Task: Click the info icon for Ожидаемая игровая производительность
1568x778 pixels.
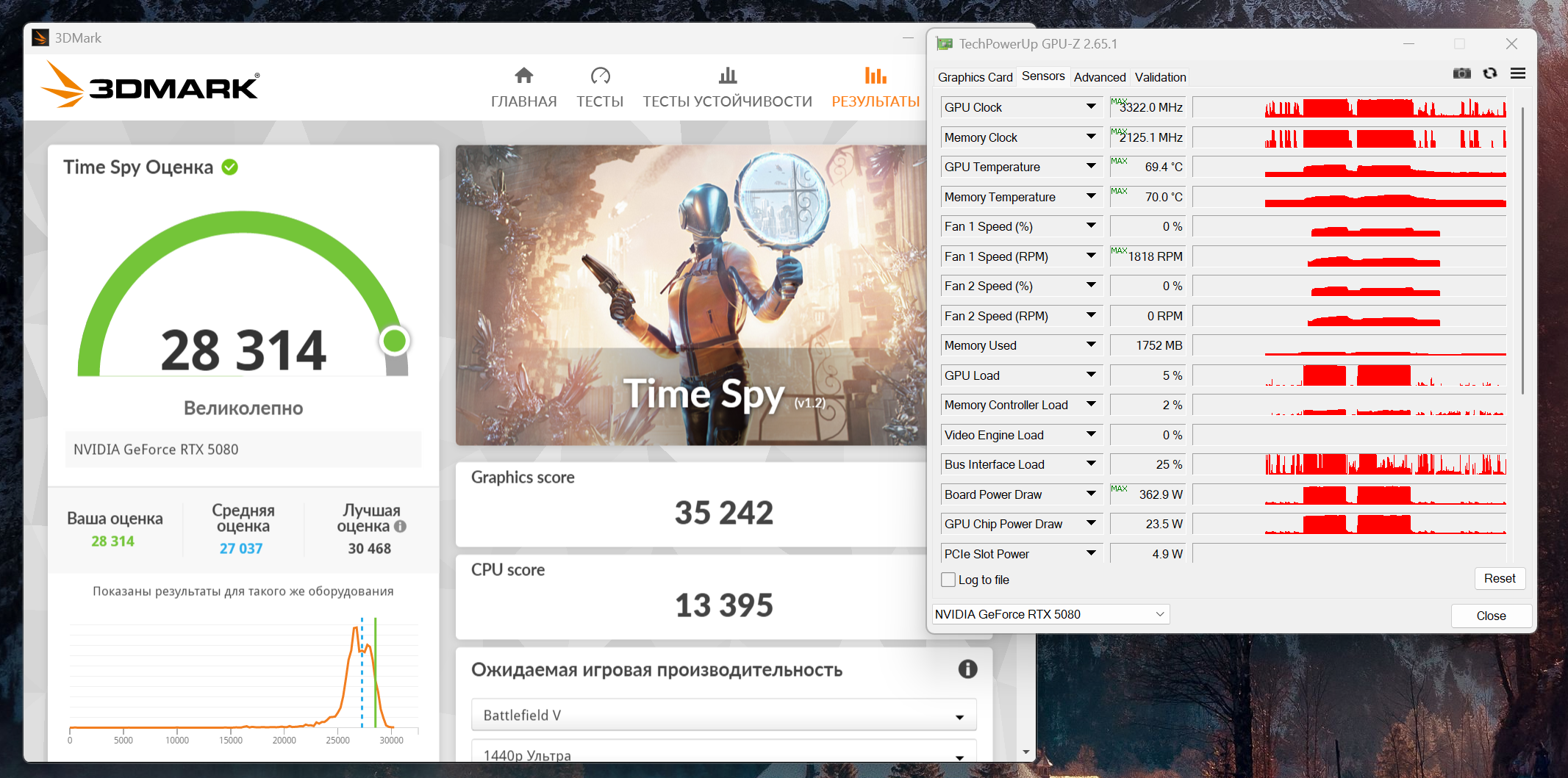Action: [x=967, y=669]
